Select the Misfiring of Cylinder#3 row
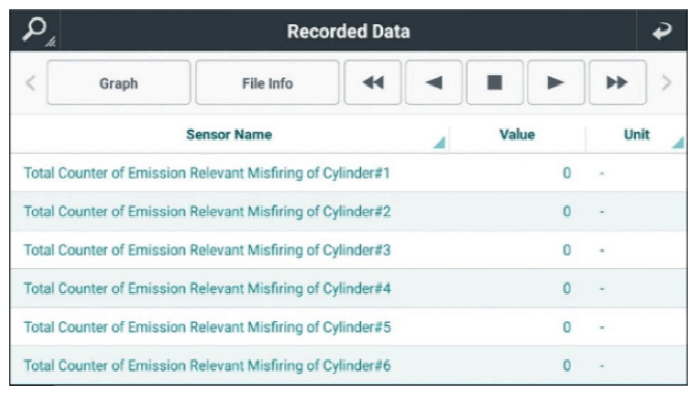The width and height of the screenshot is (697, 395). (348, 250)
